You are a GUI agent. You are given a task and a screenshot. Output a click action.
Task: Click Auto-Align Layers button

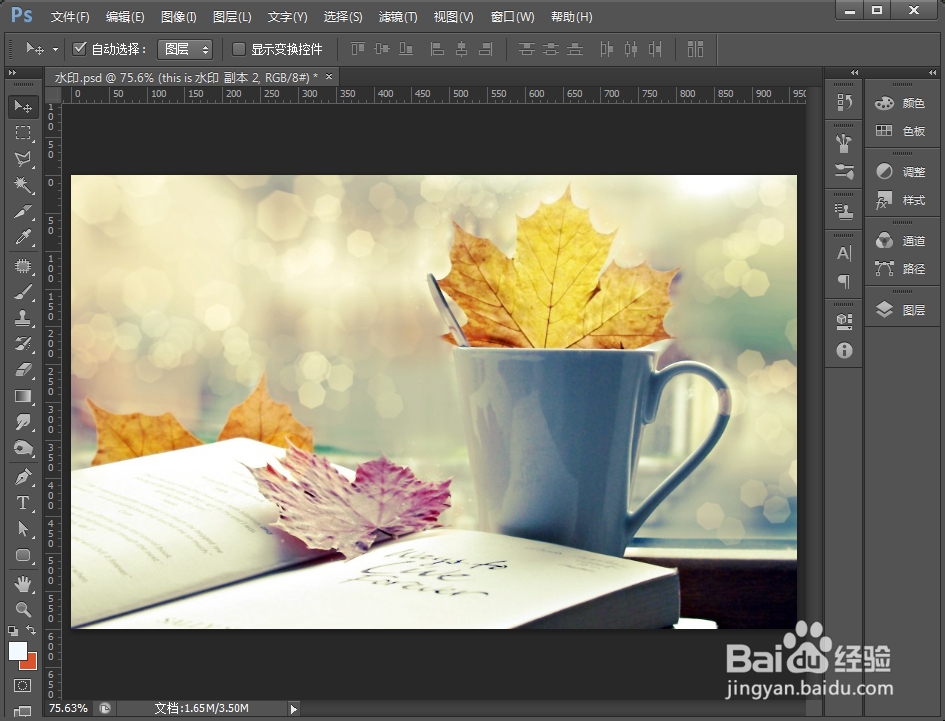tap(695, 49)
